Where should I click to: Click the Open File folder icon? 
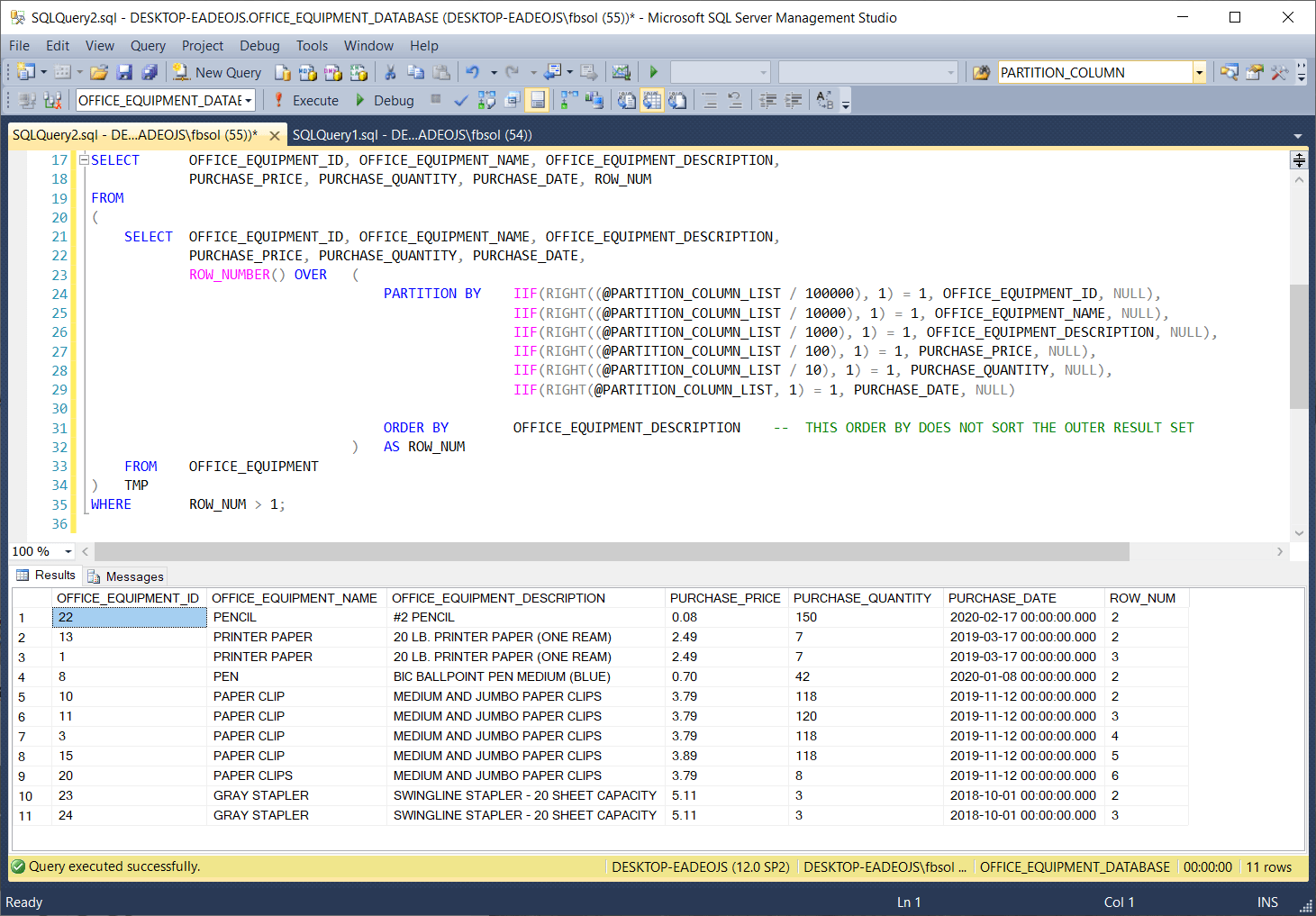click(99, 72)
